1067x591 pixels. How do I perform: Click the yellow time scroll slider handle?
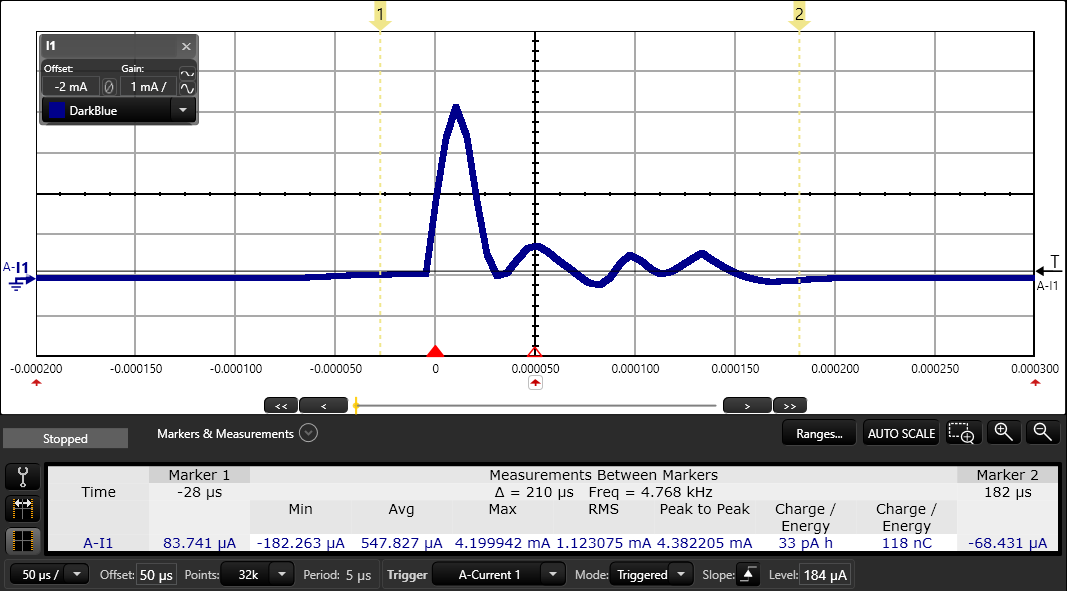click(x=356, y=406)
